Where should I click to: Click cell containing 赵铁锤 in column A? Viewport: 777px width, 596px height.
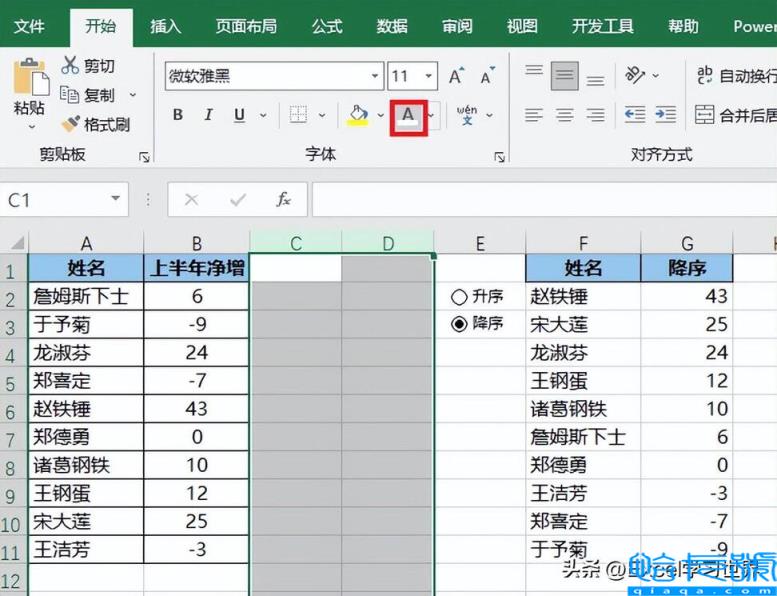pos(86,409)
